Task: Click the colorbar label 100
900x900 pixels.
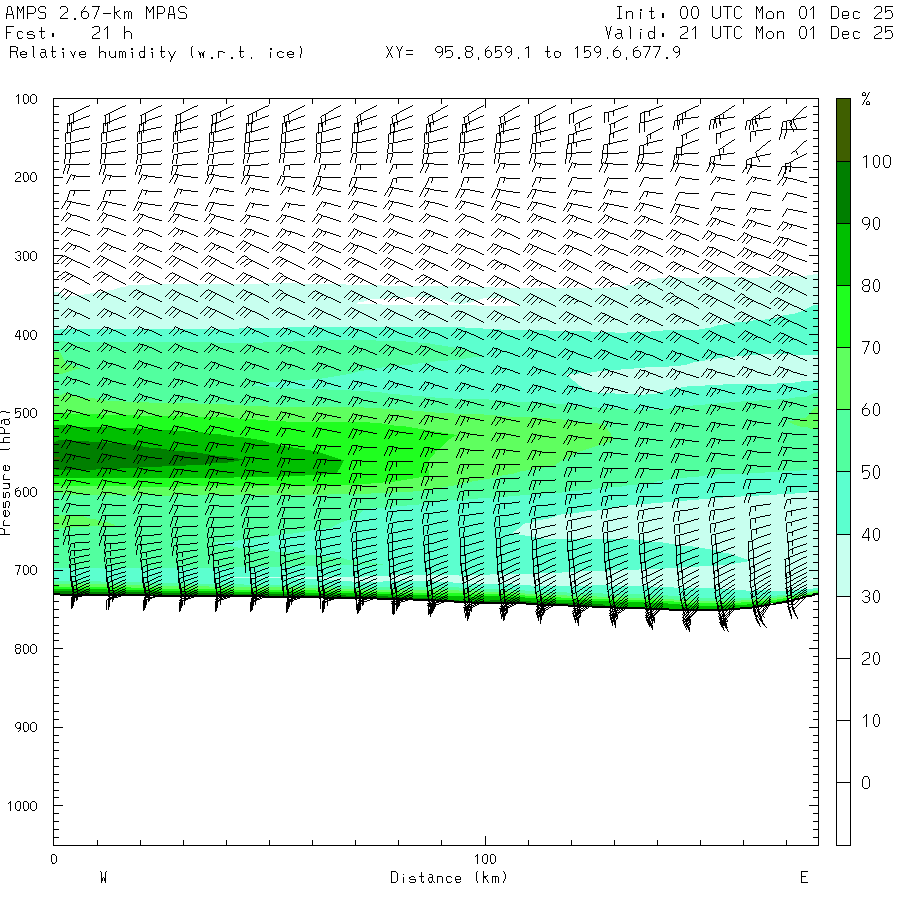Action: pos(876,162)
